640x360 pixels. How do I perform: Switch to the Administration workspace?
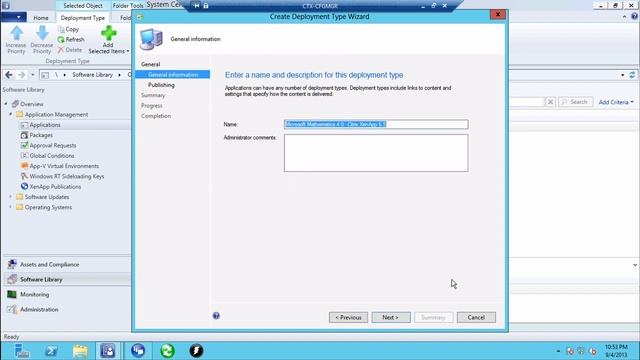tap(67, 309)
